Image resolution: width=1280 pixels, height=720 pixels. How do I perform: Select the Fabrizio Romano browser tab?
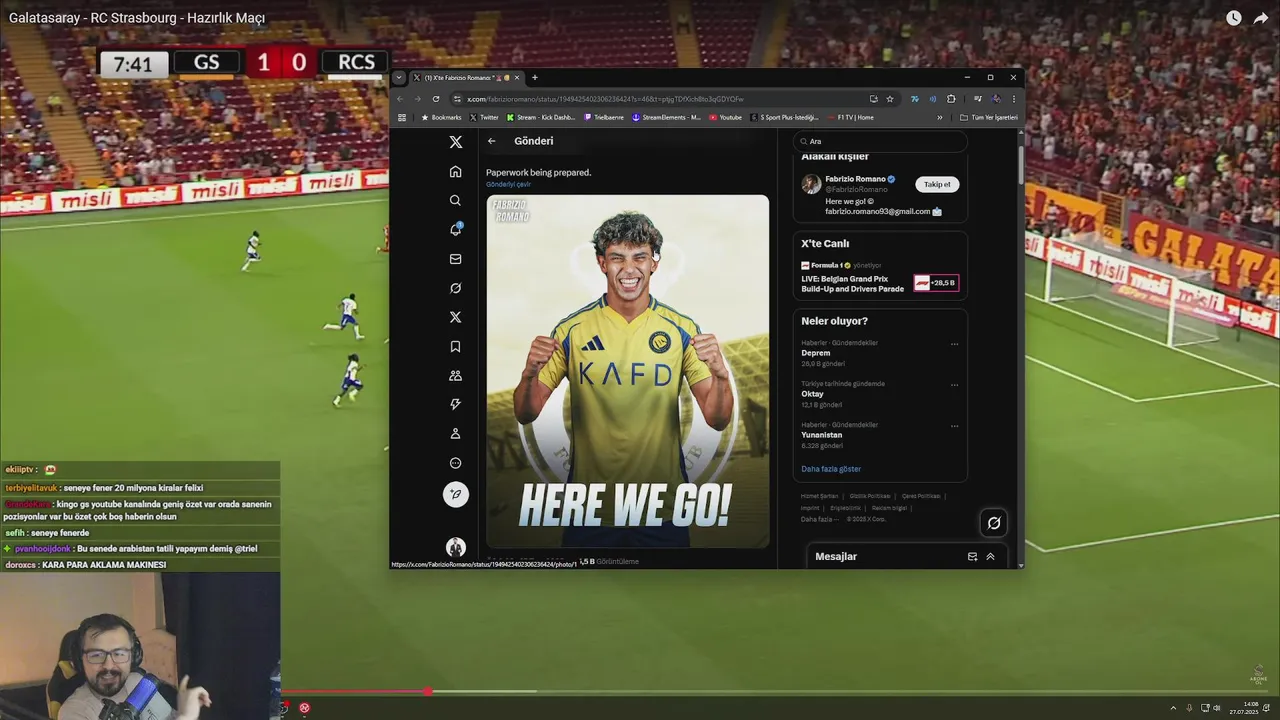pos(465,78)
